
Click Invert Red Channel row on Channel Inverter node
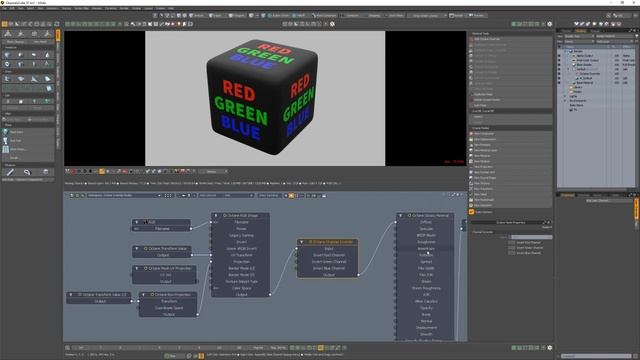pyautogui.click(x=328, y=255)
